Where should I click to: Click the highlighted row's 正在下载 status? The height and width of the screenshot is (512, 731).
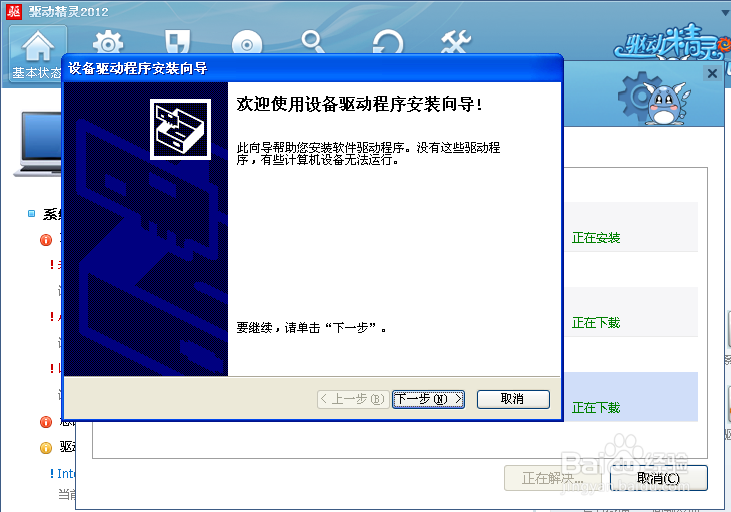tap(596, 408)
